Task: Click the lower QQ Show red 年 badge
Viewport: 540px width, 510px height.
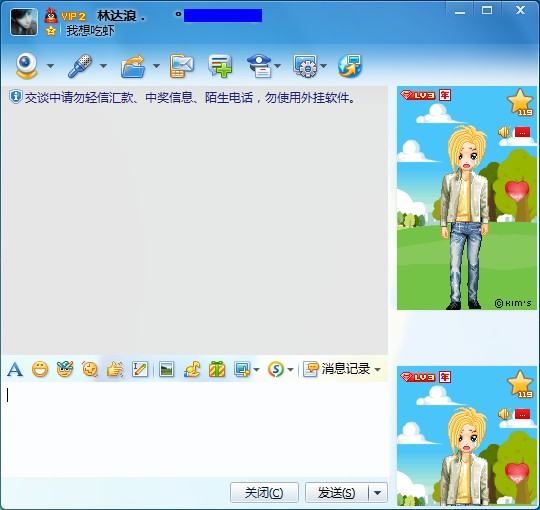Action: [445, 377]
